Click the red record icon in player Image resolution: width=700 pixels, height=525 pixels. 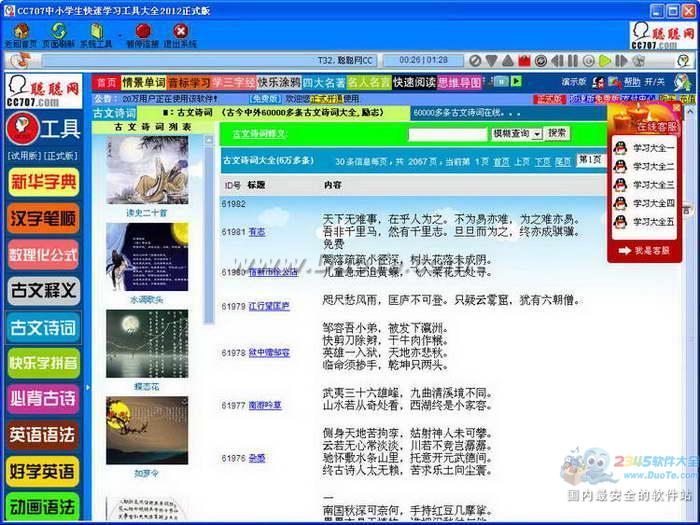click(524, 61)
